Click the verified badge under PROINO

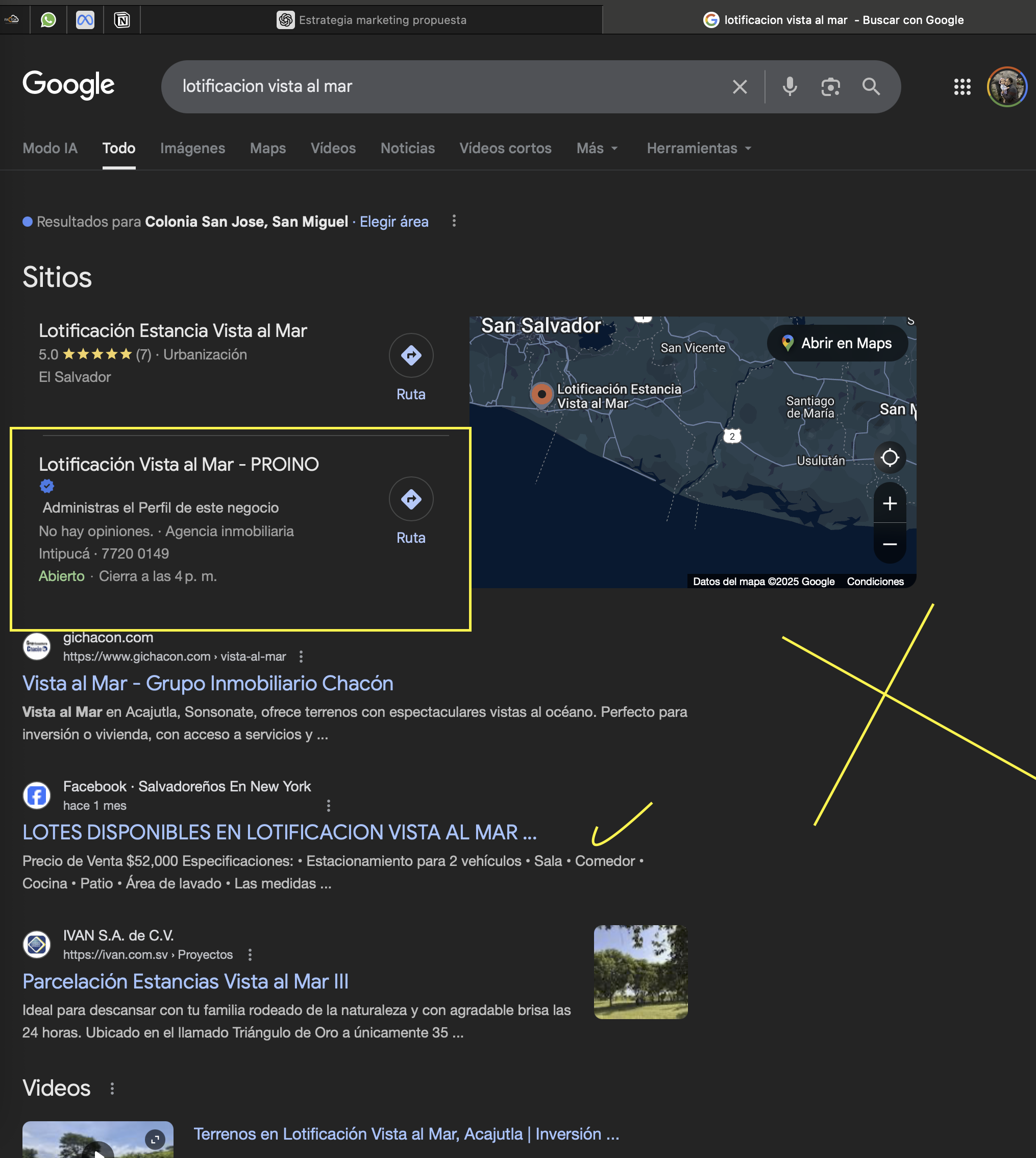pyautogui.click(x=46, y=486)
